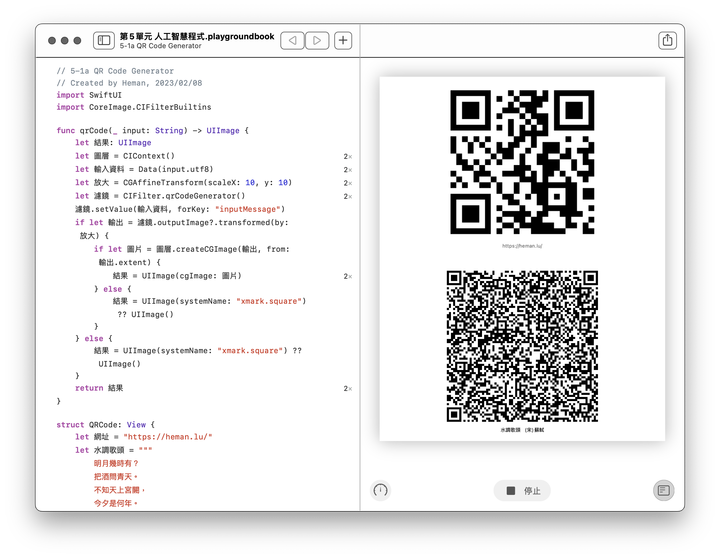Viewport: 720px width, 558px height.
Task: Open the share menu
Action: [x=667, y=41]
